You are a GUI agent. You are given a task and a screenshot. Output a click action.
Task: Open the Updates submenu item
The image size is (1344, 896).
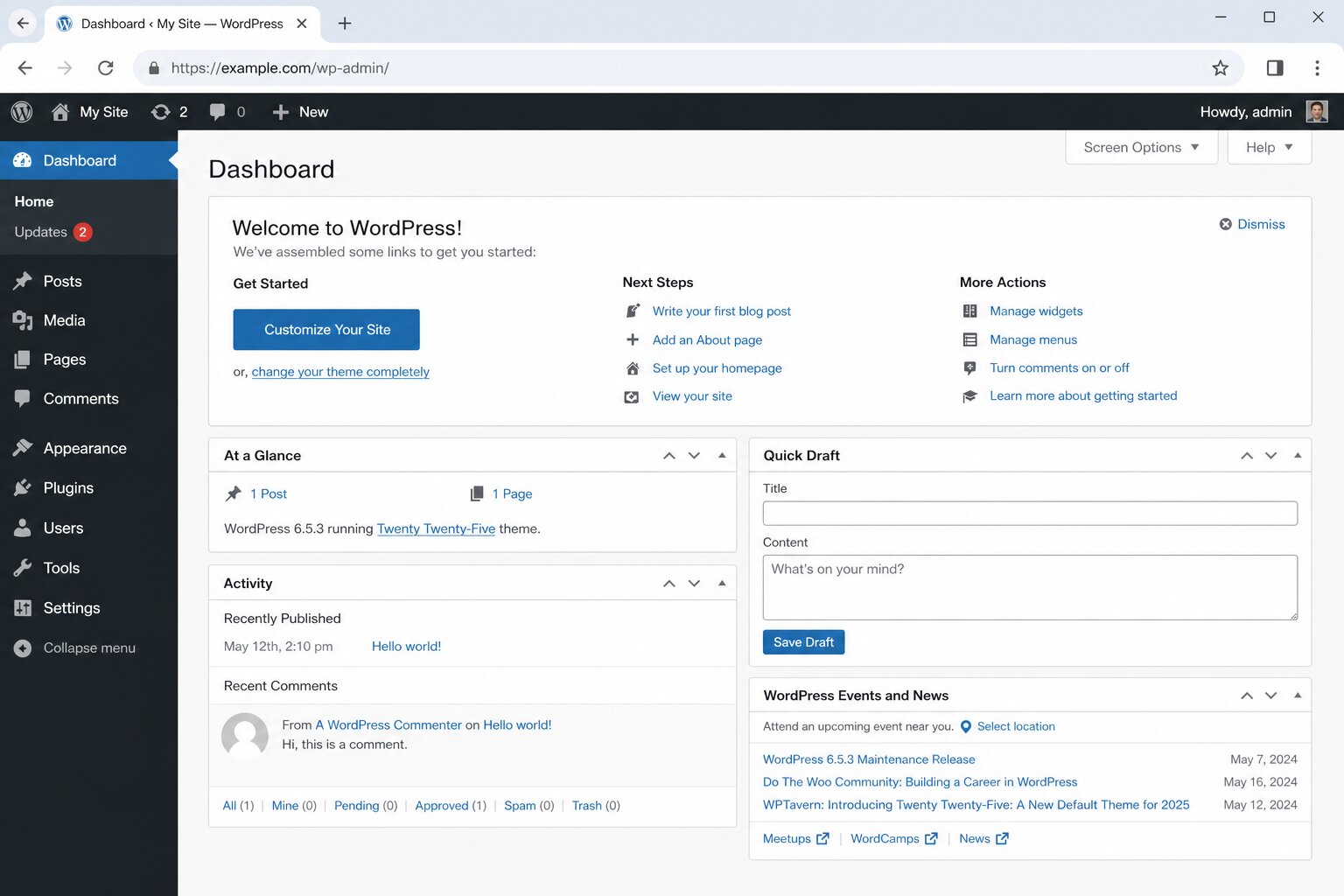(41, 232)
